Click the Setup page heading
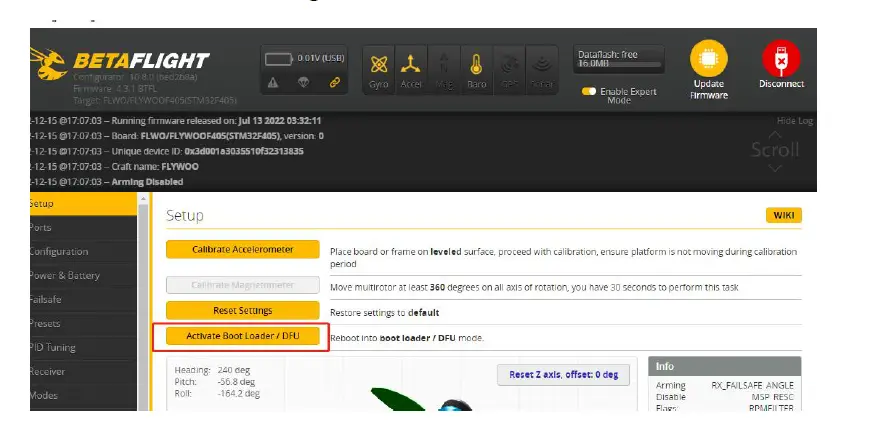Screen dimensions: 879x421 coord(184,216)
